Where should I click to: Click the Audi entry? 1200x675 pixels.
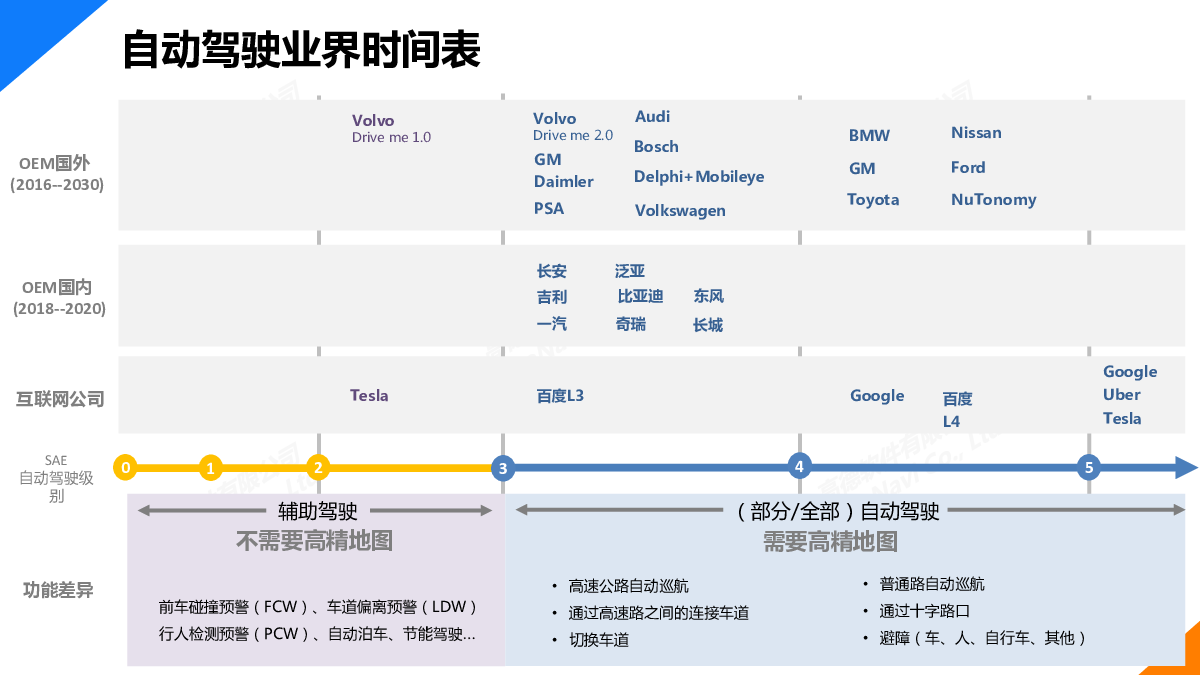point(653,117)
